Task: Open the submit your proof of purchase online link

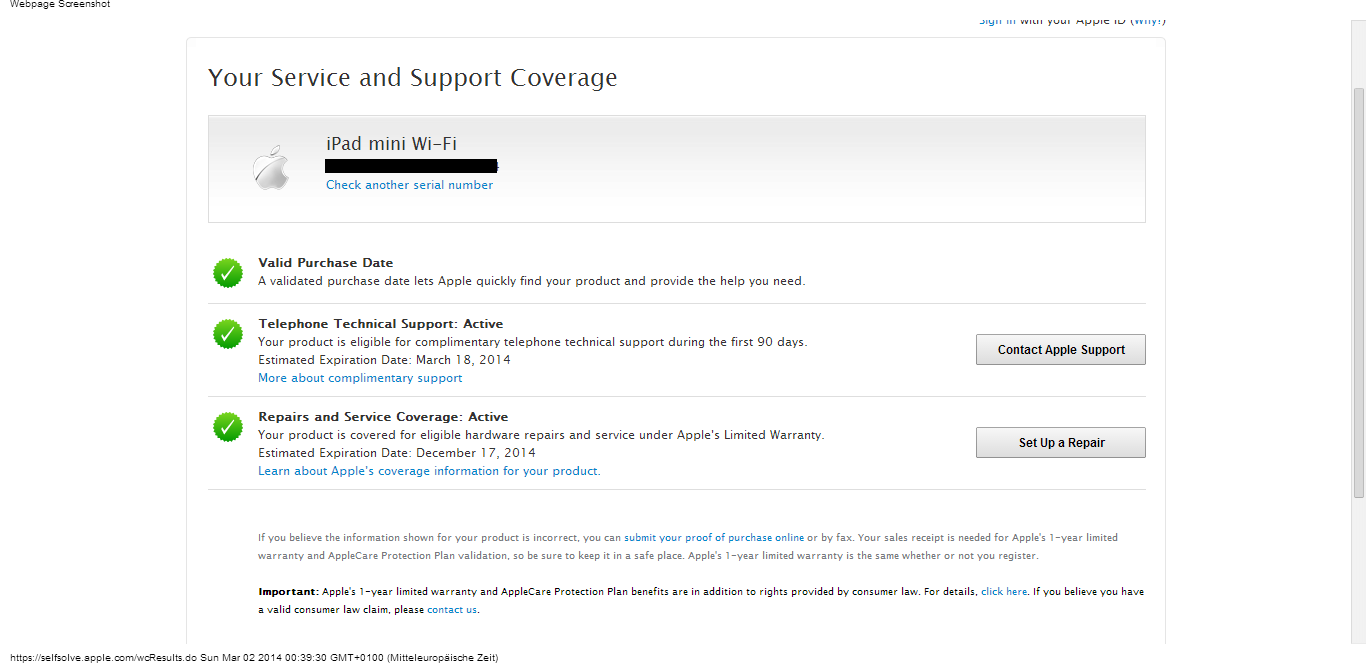Action: coord(714,538)
